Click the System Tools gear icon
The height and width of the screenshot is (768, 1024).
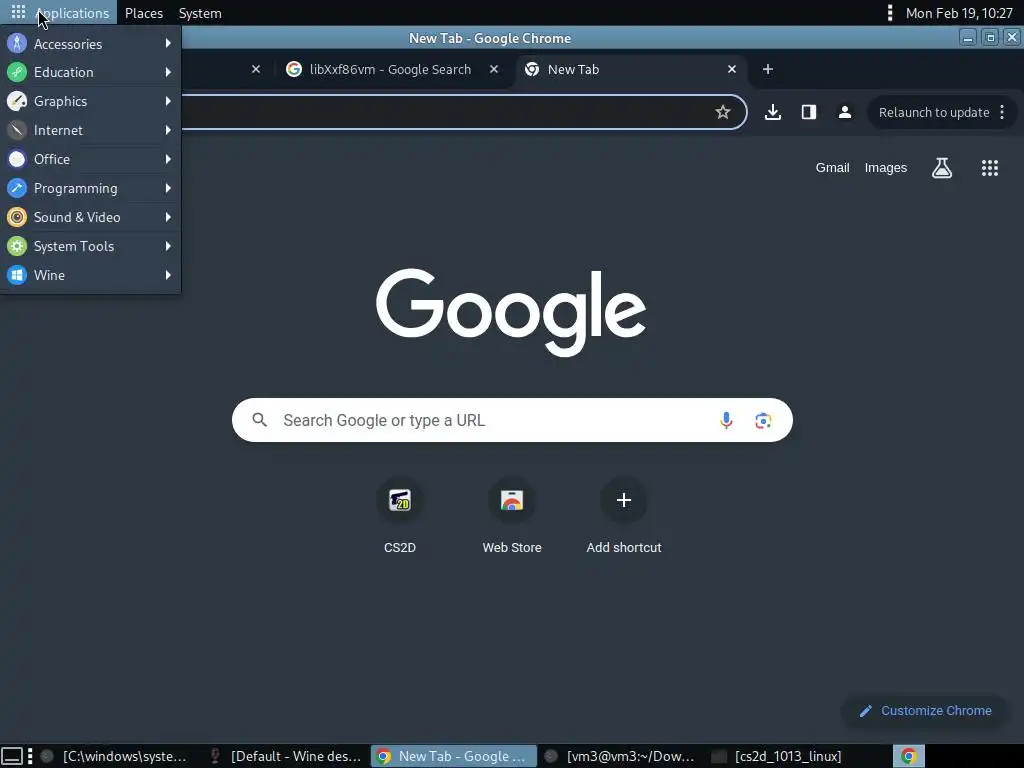(17, 246)
